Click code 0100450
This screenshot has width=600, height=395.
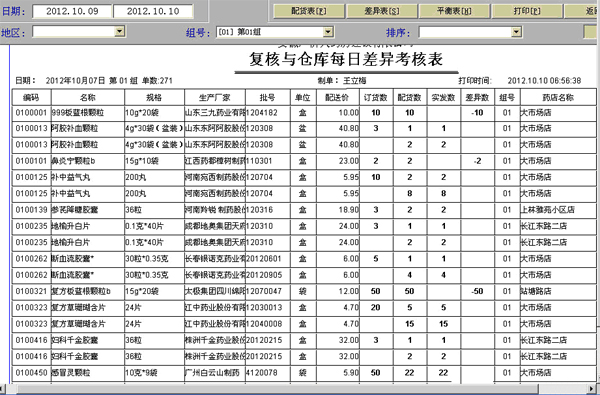(31, 372)
